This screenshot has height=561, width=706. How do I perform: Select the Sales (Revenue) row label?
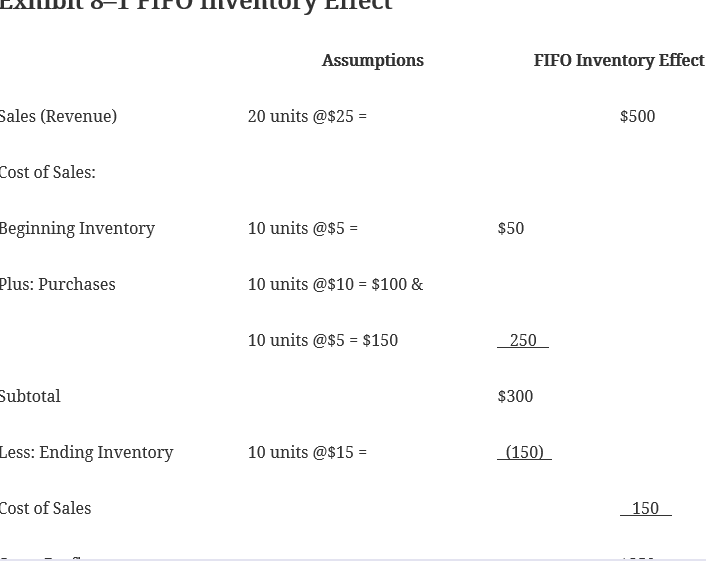click(x=59, y=116)
